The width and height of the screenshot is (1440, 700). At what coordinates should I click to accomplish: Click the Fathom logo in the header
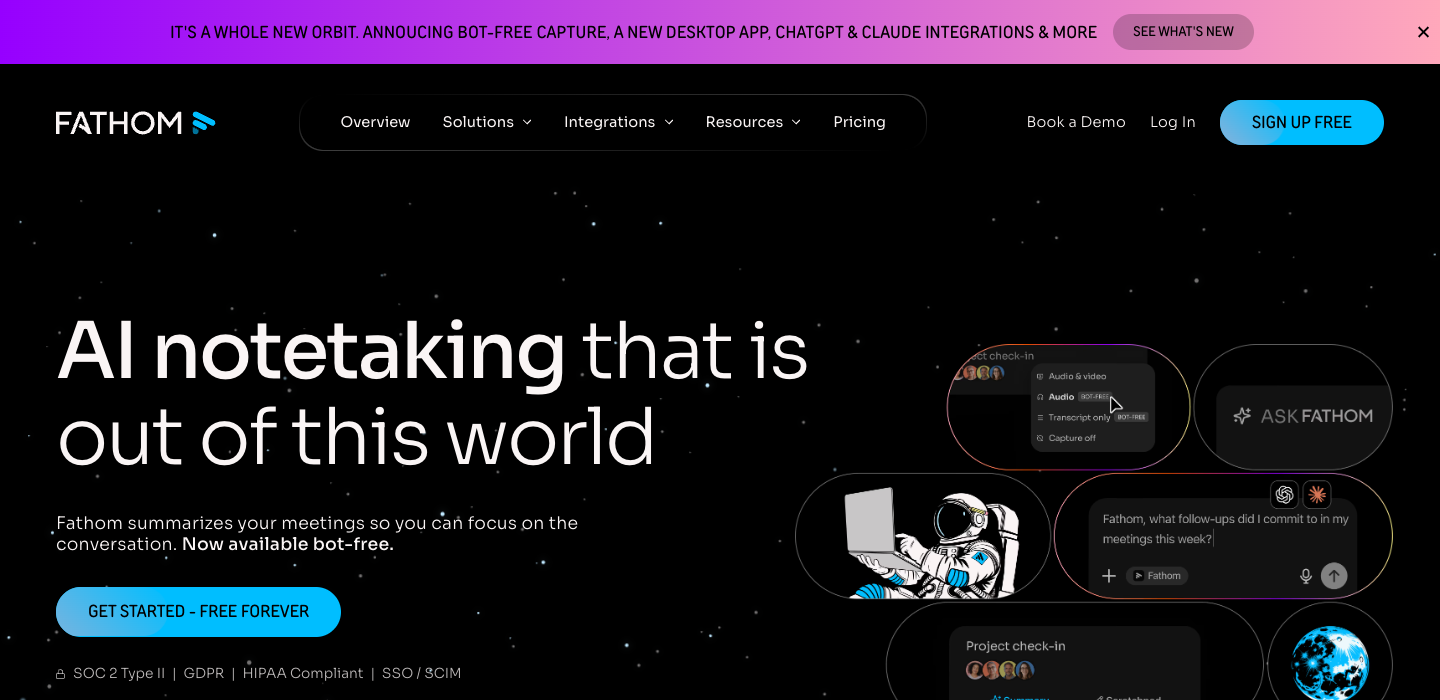(x=136, y=122)
